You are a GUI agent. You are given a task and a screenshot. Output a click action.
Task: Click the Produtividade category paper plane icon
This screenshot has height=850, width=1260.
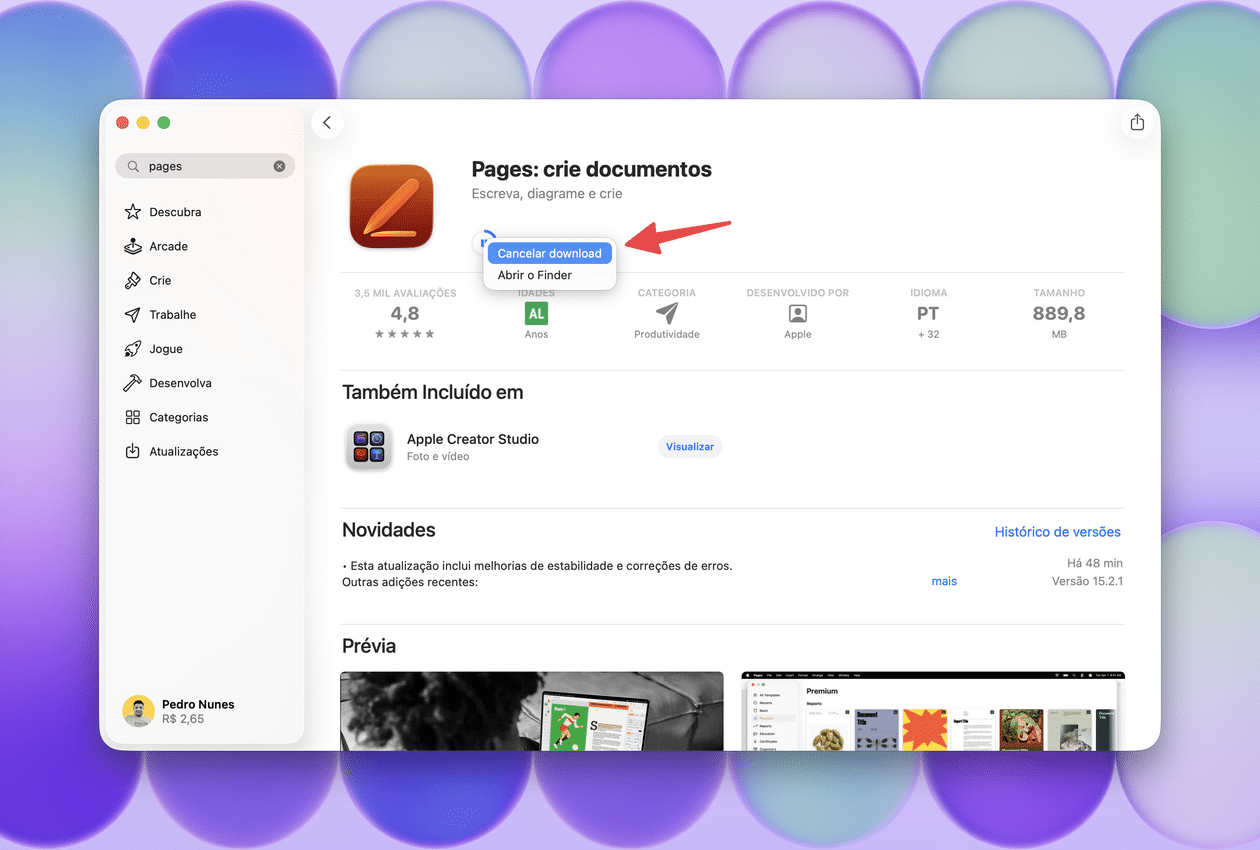tap(667, 313)
